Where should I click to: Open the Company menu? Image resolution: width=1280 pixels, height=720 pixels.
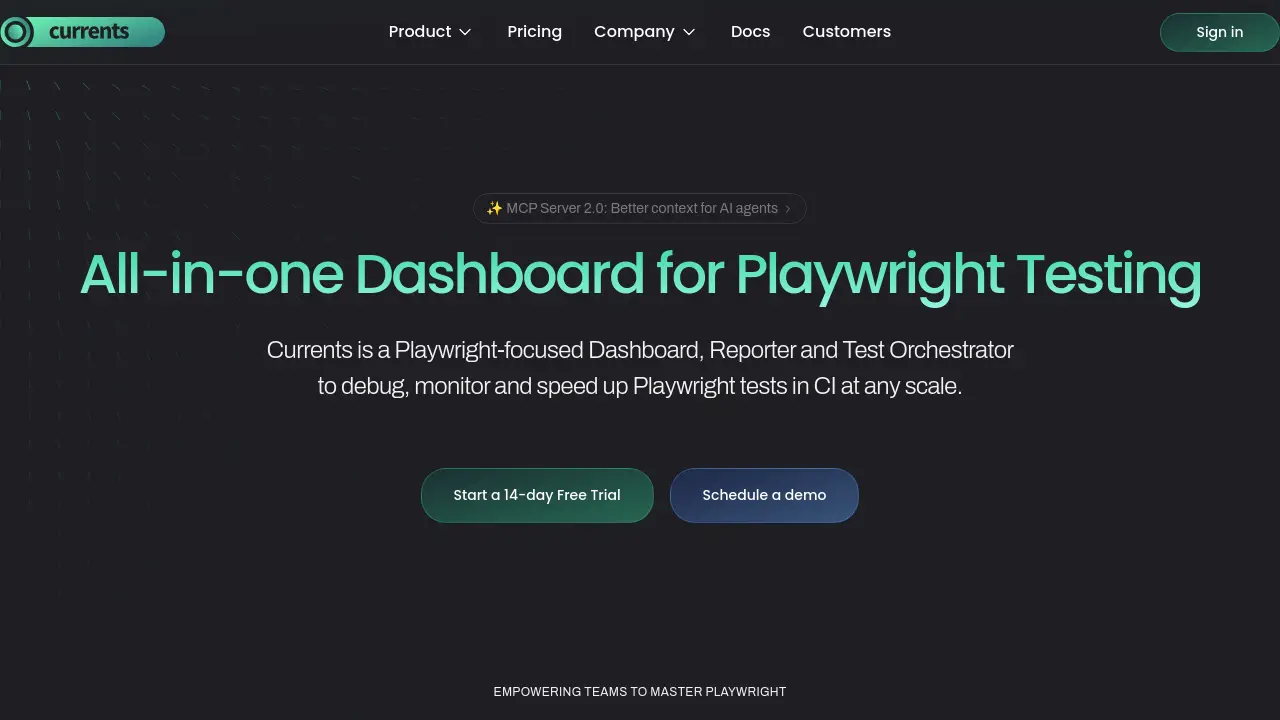(645, 32)
